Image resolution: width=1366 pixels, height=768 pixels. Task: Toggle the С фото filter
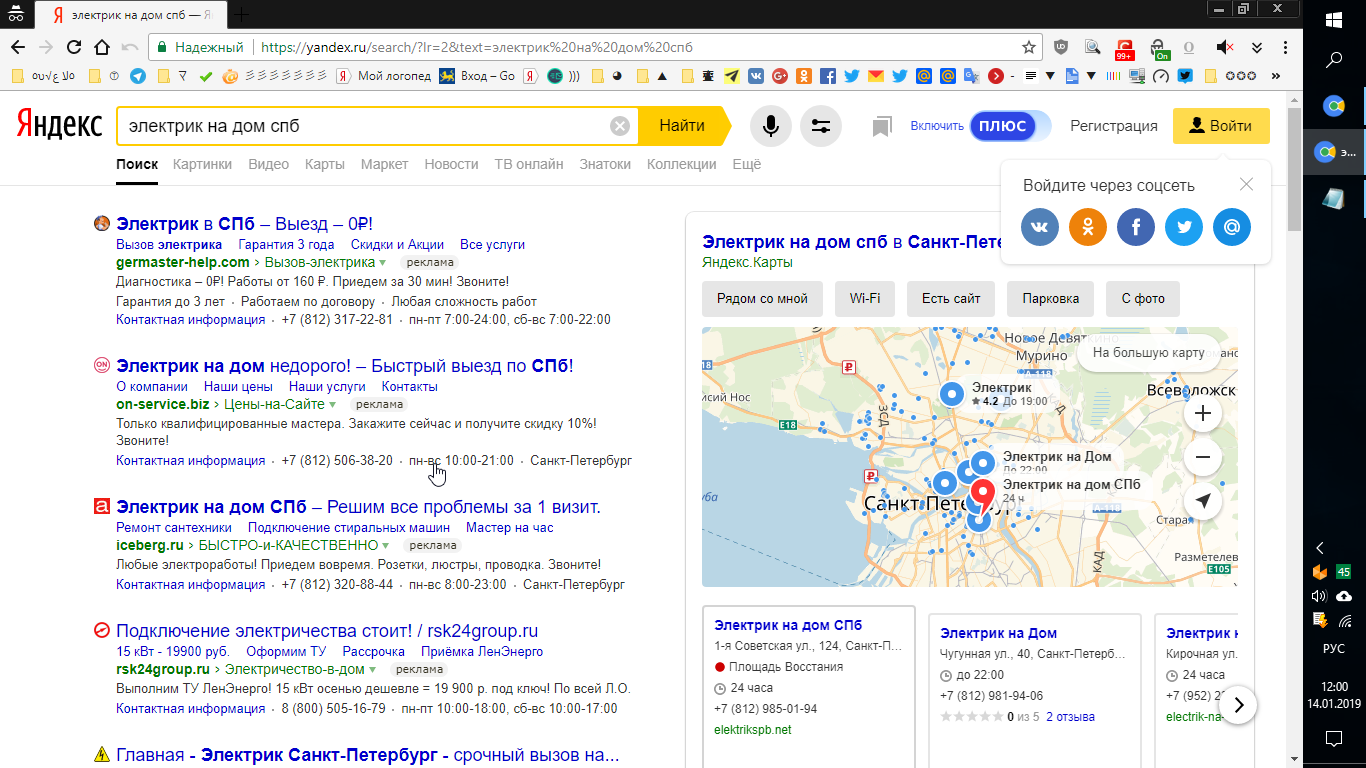point(1143,299)
